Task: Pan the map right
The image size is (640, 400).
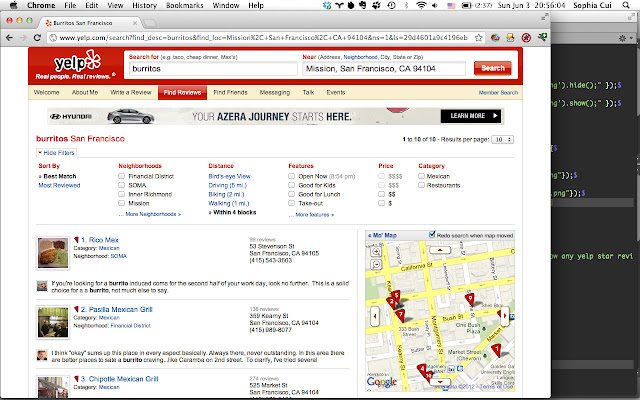Action: 505,316
